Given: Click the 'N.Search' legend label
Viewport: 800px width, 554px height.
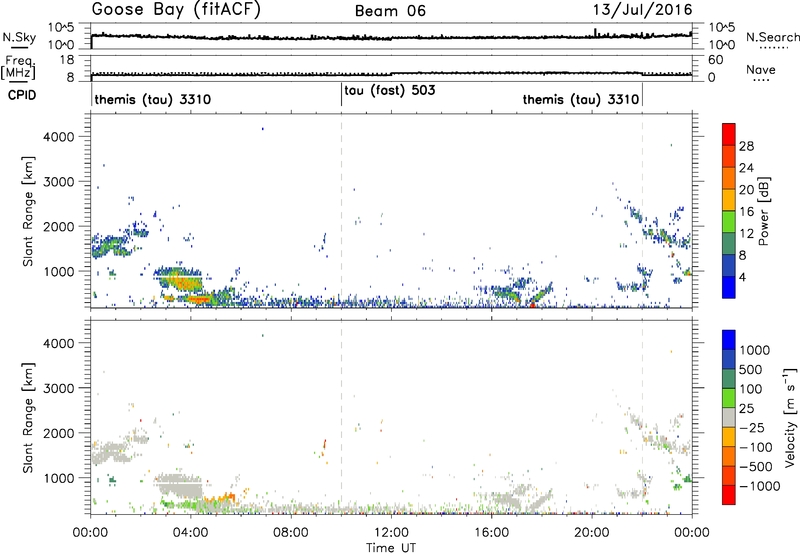Looking at the screenshot, I should coord(772,37).
